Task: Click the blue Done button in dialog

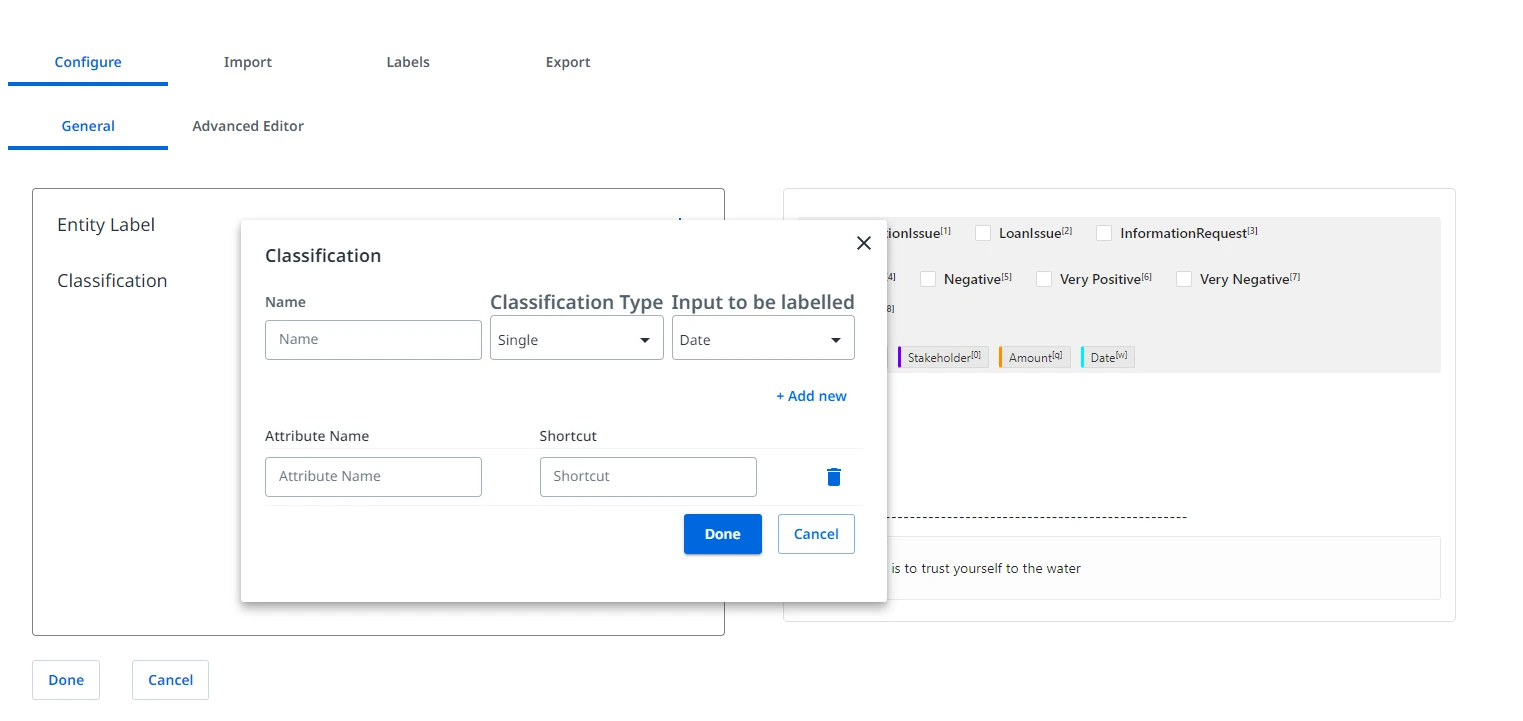Action: pos(723,534)
